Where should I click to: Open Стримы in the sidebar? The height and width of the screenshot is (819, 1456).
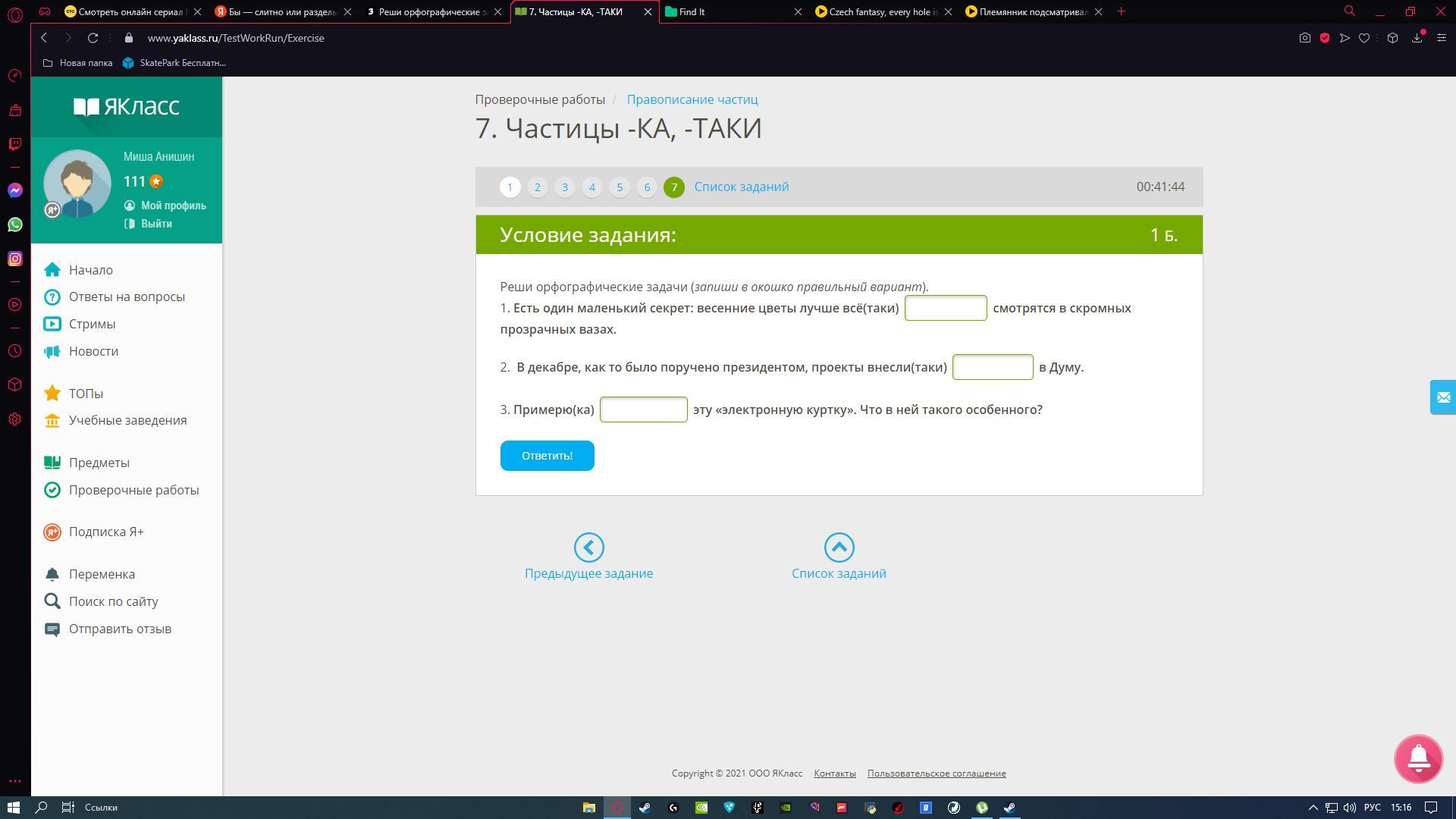tap(92, 324)
